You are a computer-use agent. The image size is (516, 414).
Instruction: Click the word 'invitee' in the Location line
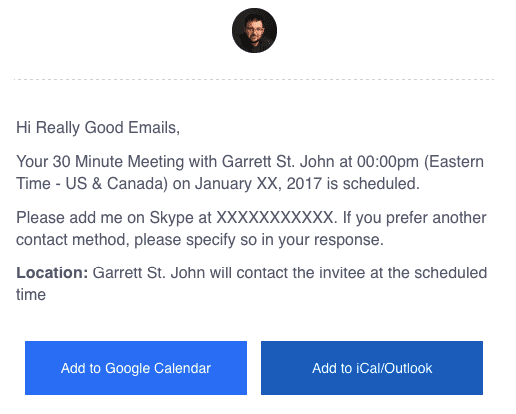(x=342, y=273)
